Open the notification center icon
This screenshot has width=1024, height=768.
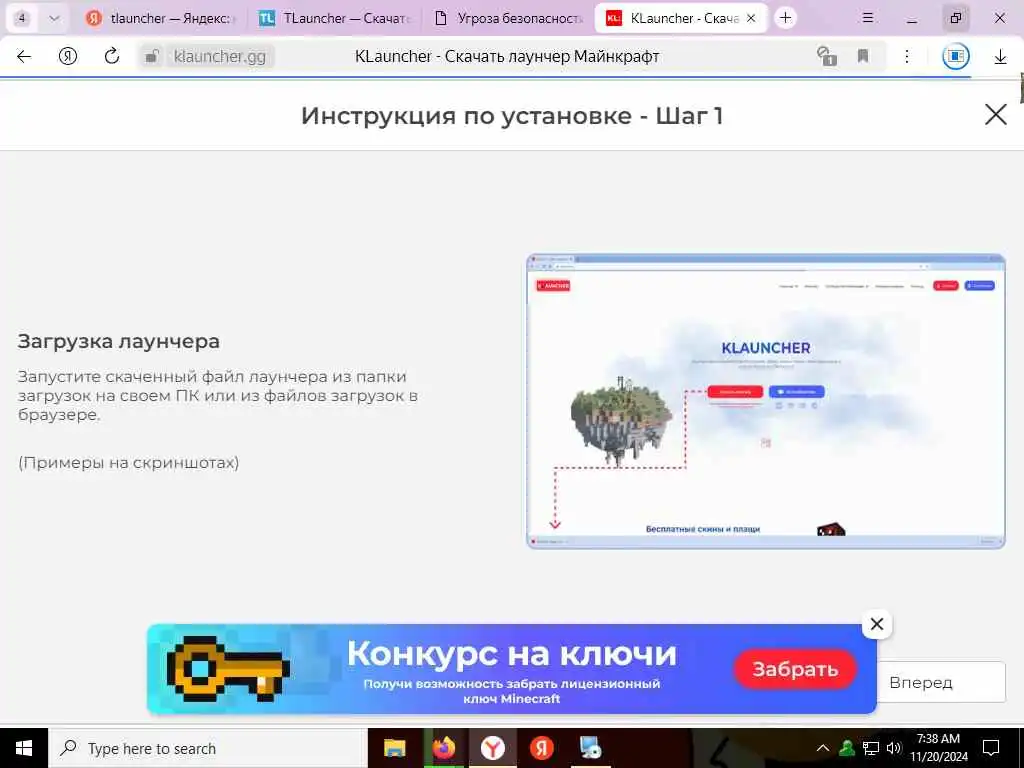991,748
